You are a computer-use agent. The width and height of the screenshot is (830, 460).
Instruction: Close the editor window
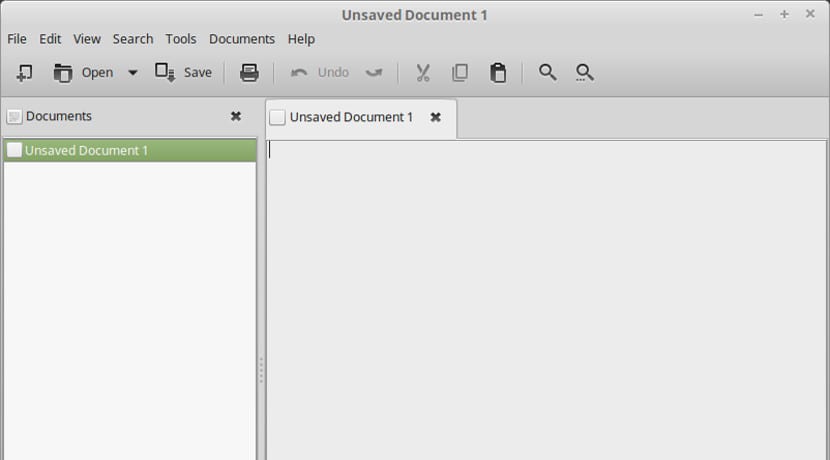coord(810,14)
